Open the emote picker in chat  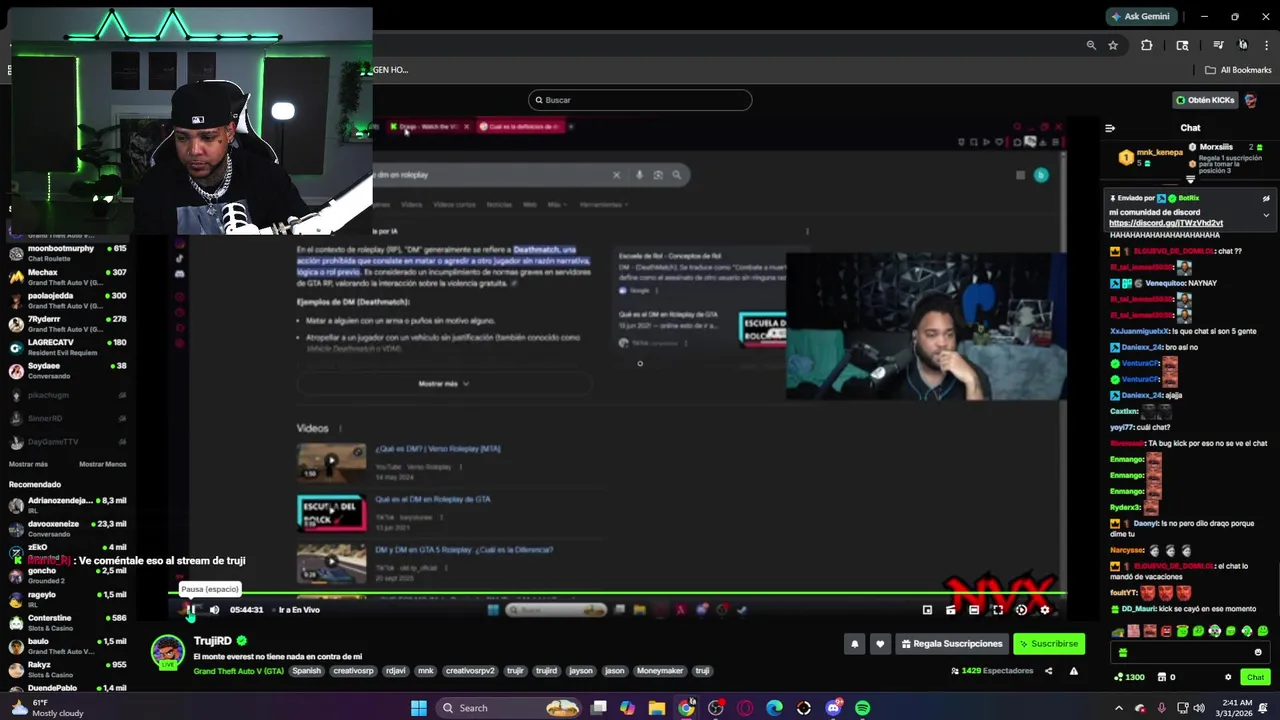[1258, 652]
